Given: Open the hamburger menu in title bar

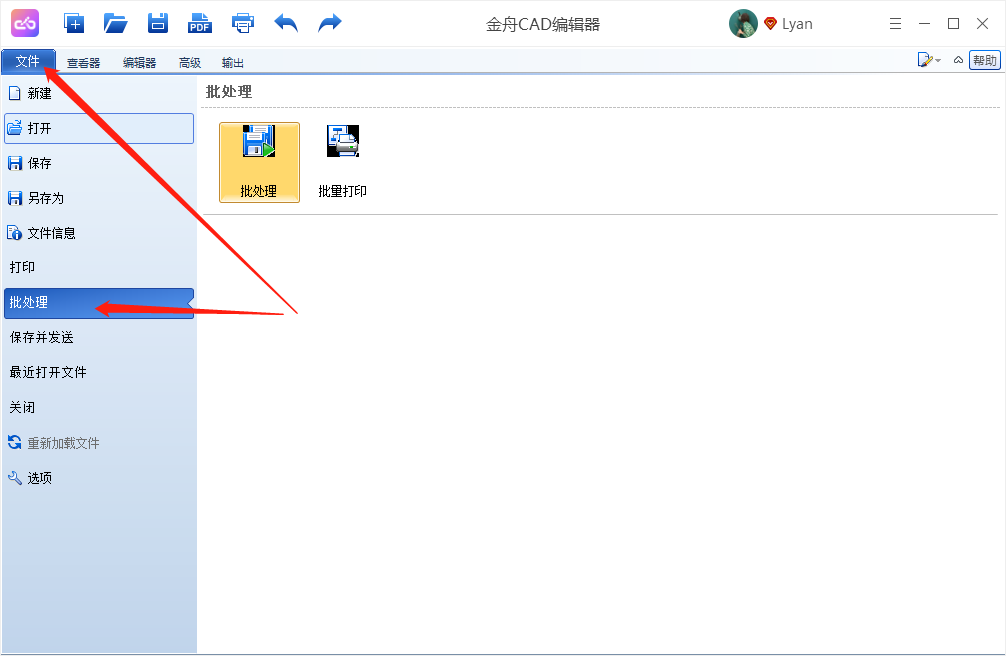Looking at the screenshot, I should [x=895, y=24].
